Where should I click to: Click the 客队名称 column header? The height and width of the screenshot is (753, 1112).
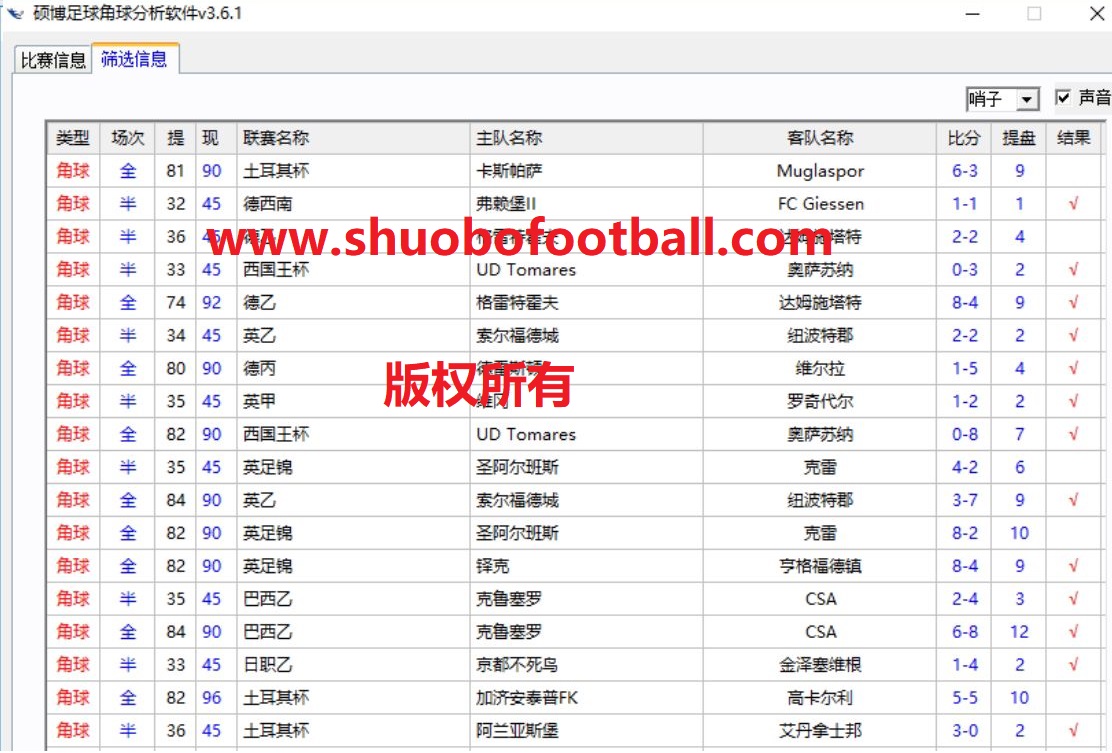point(820,138)
